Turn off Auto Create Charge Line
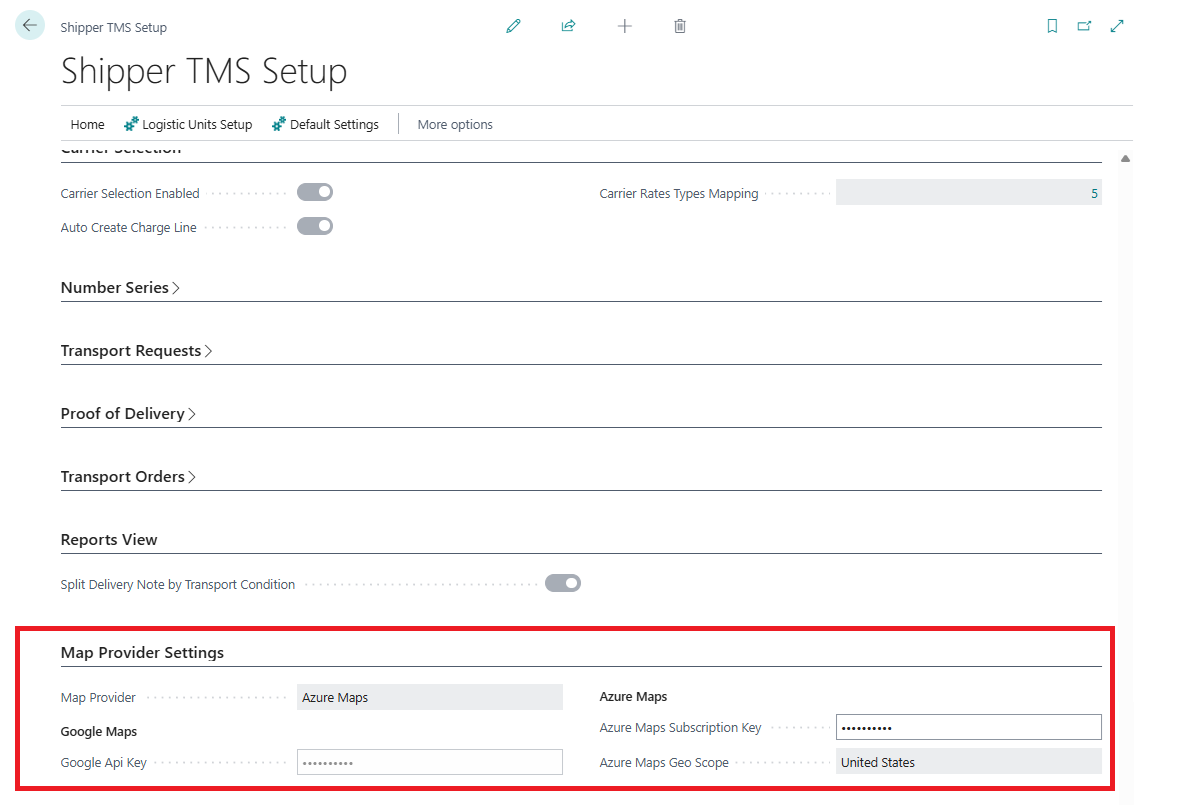1191x805 pixels. coord(314,226)
